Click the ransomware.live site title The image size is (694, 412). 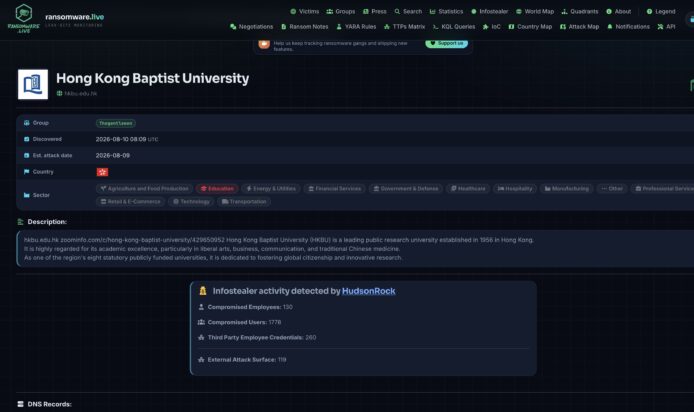point(74,17)
